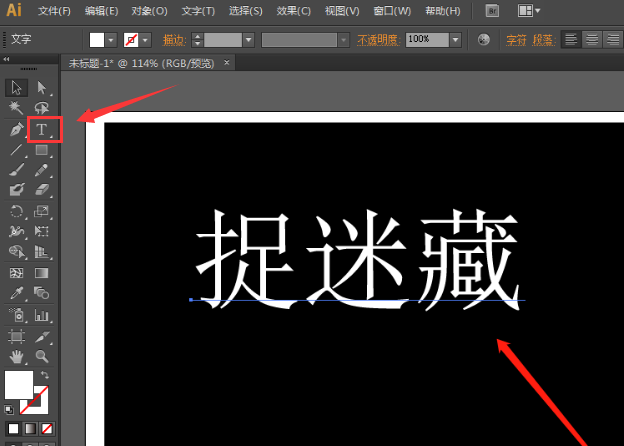624x446 pixels.
Task: Open the 帮助(H) menu
Action: (443, 11)
